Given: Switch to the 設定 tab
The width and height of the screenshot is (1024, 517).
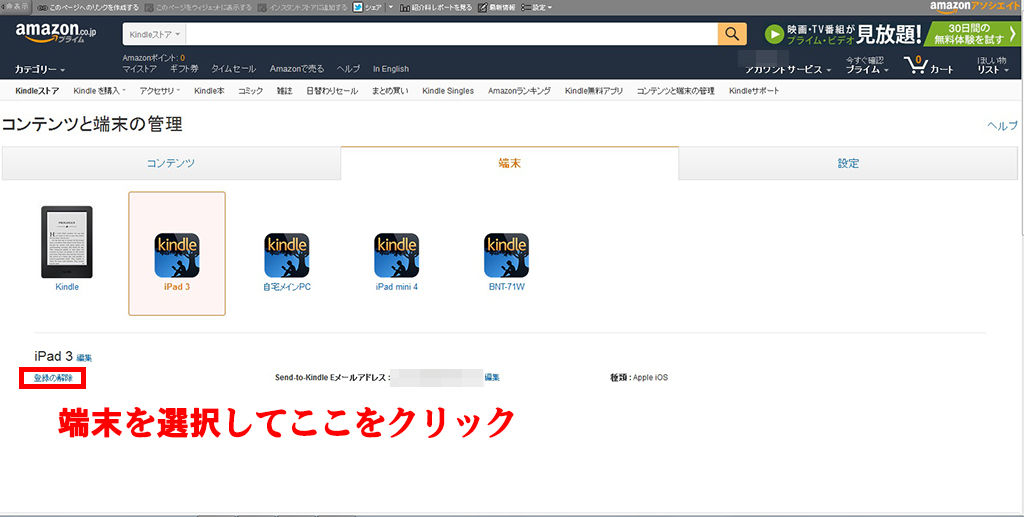Looking at the screenshot, I should coord(848,163).
